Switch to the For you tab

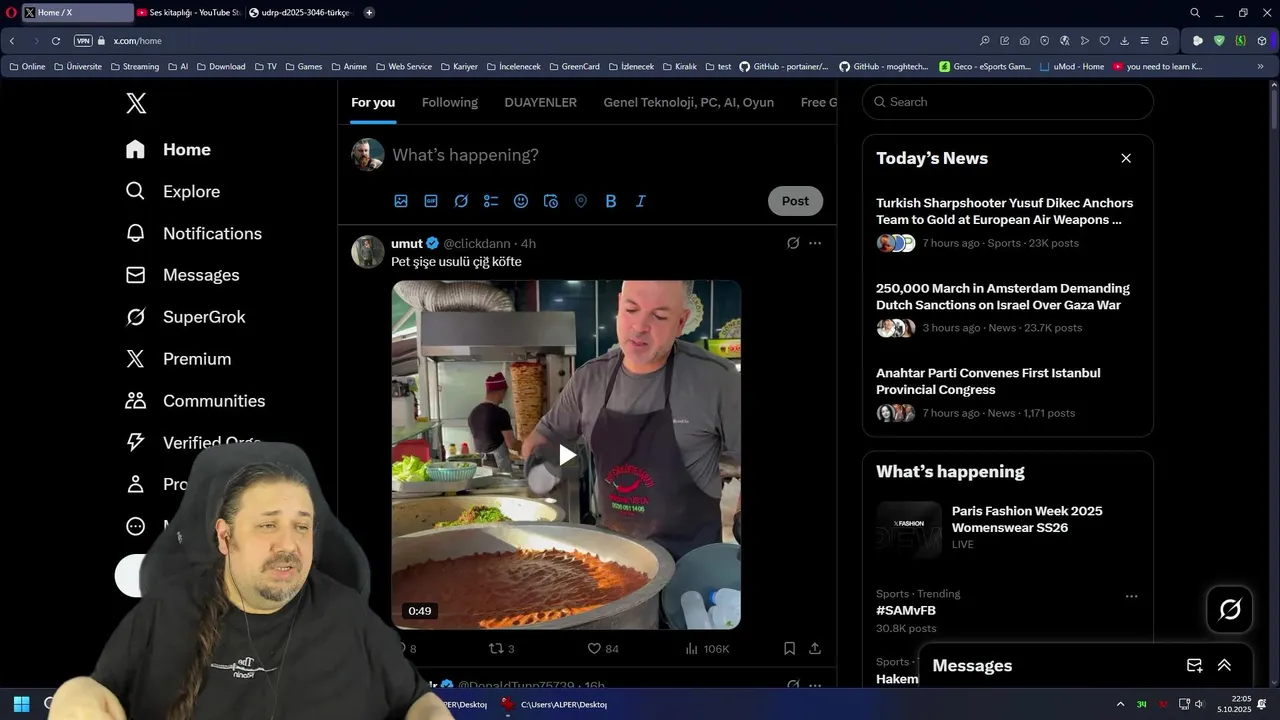click(x=373, y=102)
